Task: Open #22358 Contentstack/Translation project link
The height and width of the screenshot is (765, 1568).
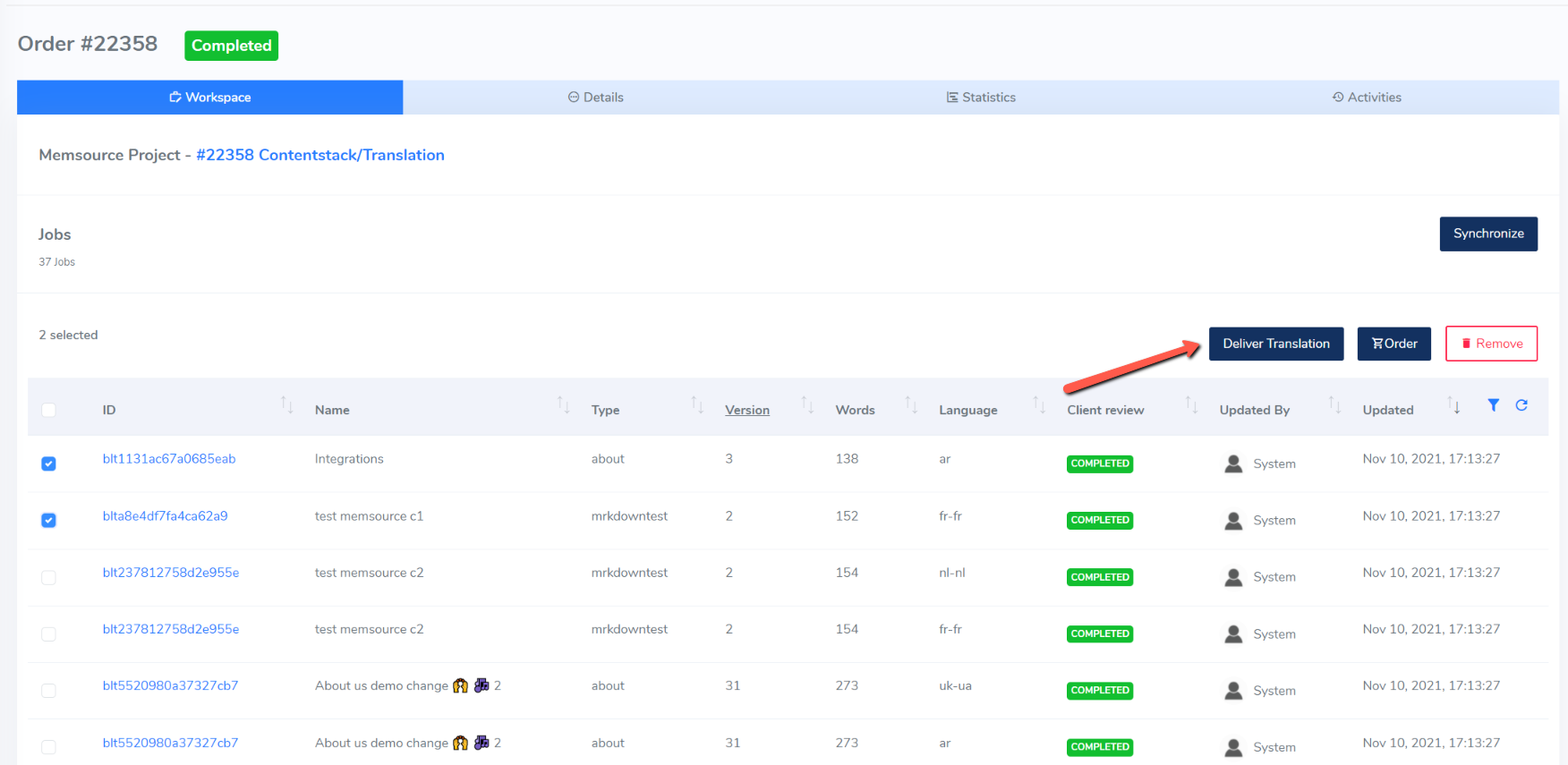Action: click(320, 155)
